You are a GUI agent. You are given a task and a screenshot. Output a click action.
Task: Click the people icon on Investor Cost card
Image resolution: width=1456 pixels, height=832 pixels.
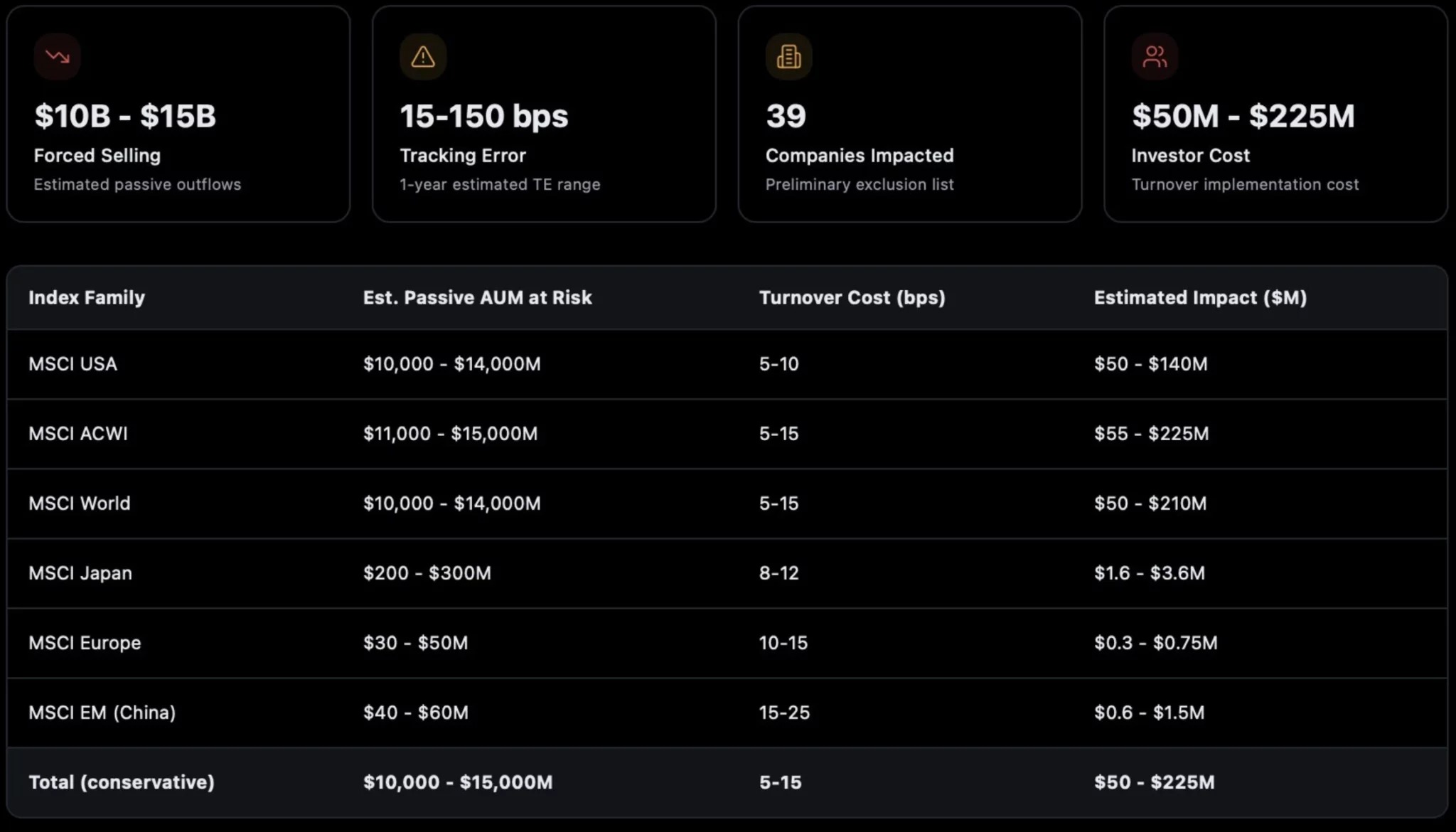tap(1155, 56)
